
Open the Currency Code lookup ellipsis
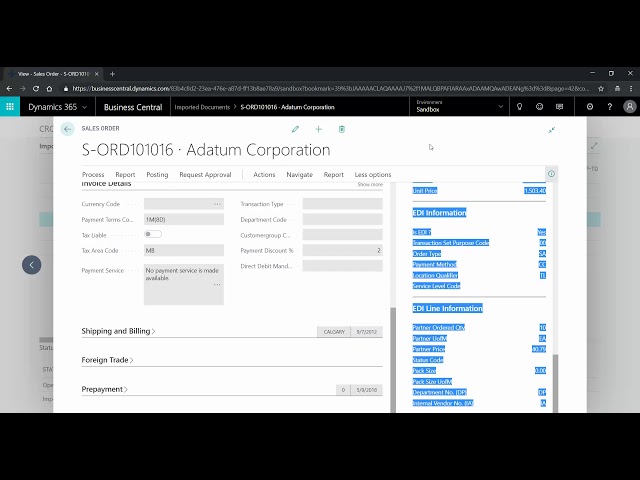tap(218, 204)
